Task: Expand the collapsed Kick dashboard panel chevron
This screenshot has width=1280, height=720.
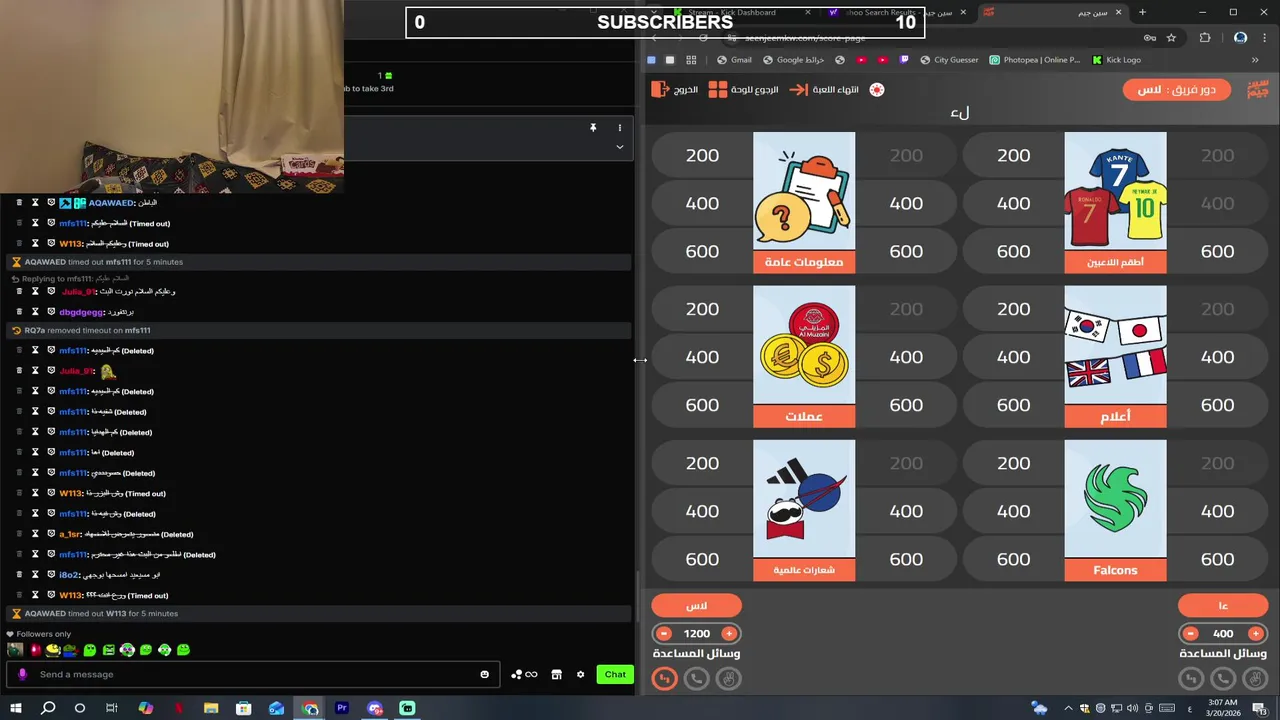Action: tap(619, 147)
